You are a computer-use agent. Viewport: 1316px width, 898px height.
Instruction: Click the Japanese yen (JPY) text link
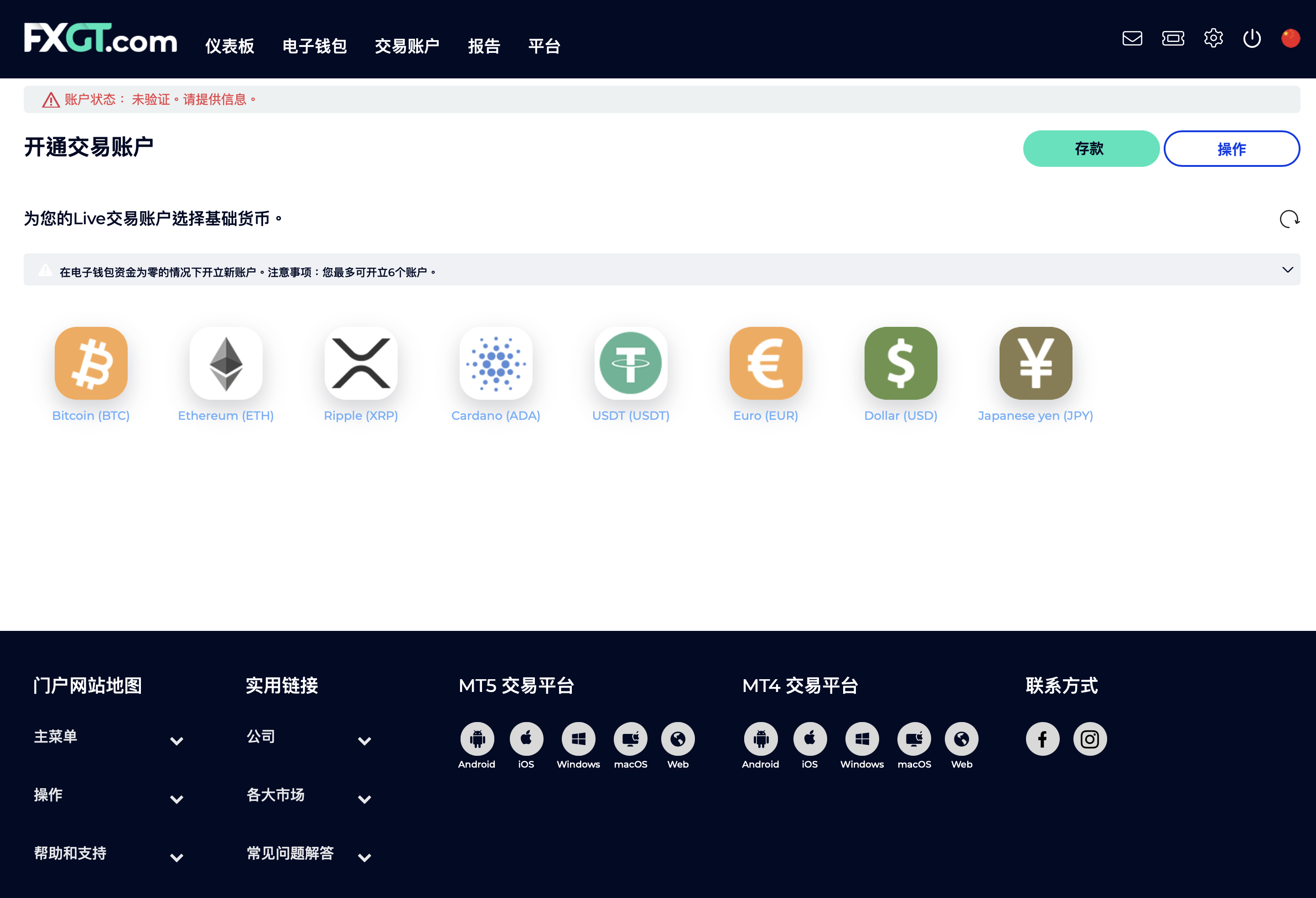1036,416
